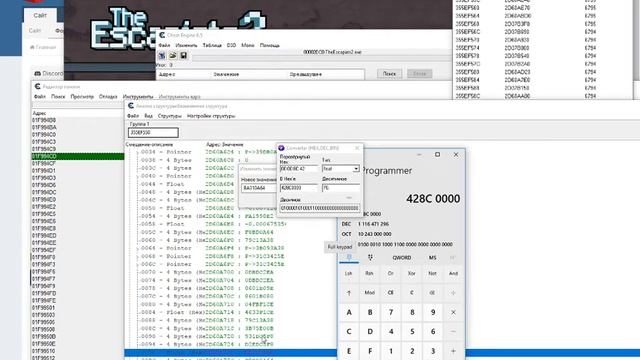The image size is (640, 360).
Task: Click MS memory store in calculator
Action: click(x=432, y=258)
